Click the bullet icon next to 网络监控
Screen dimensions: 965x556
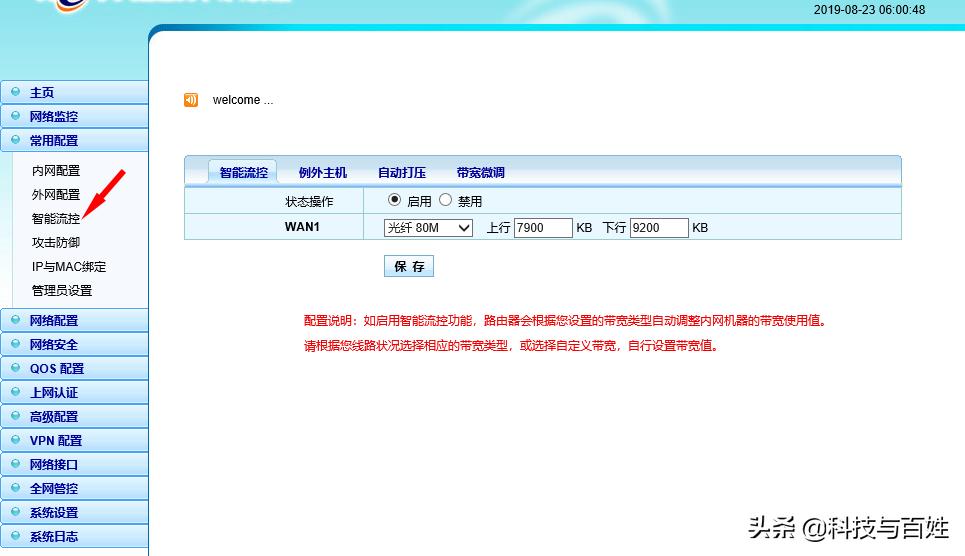pyautogui.click(x=15, y=116)
